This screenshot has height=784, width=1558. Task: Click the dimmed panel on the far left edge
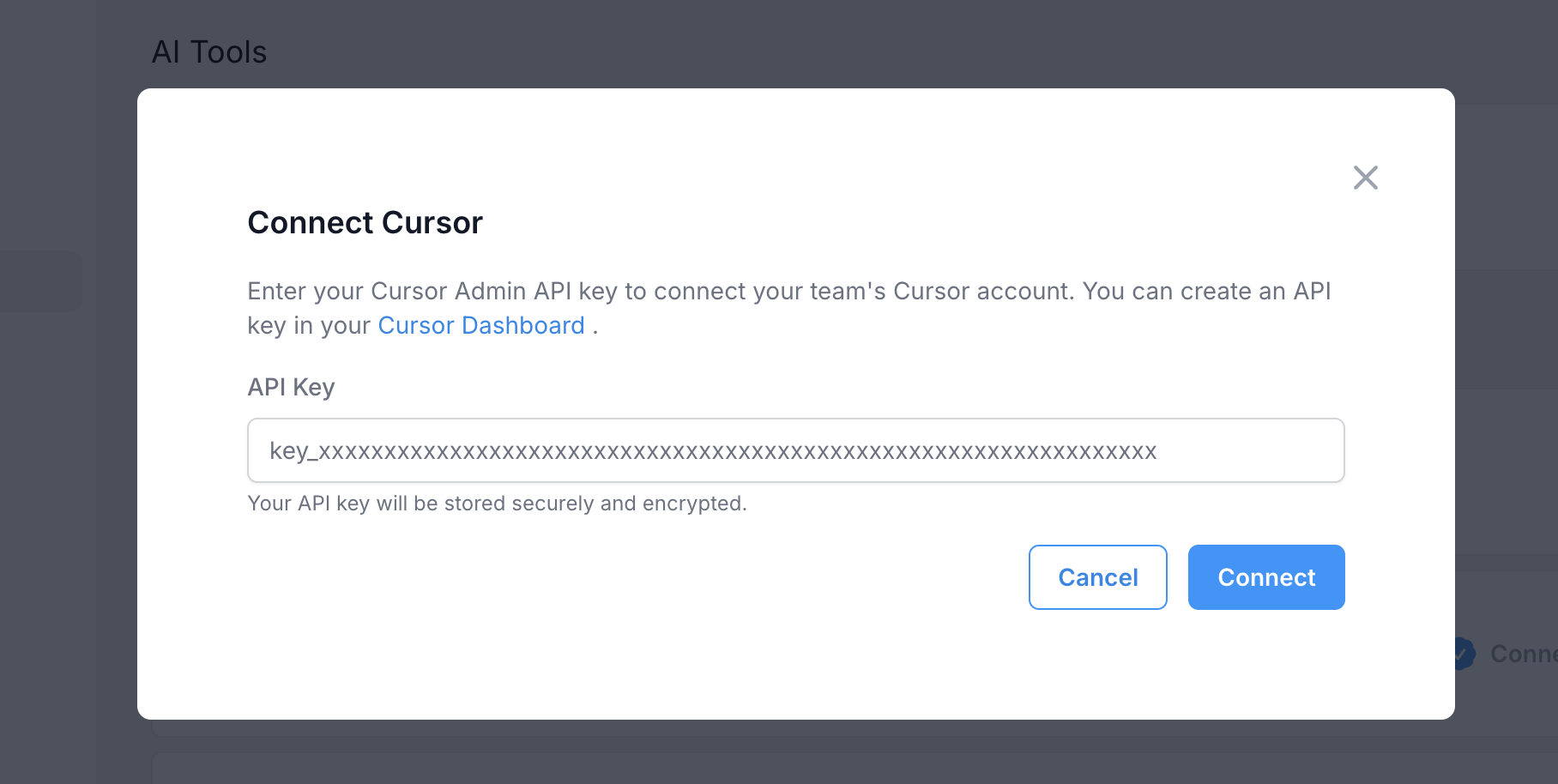[x=39, y=280]
